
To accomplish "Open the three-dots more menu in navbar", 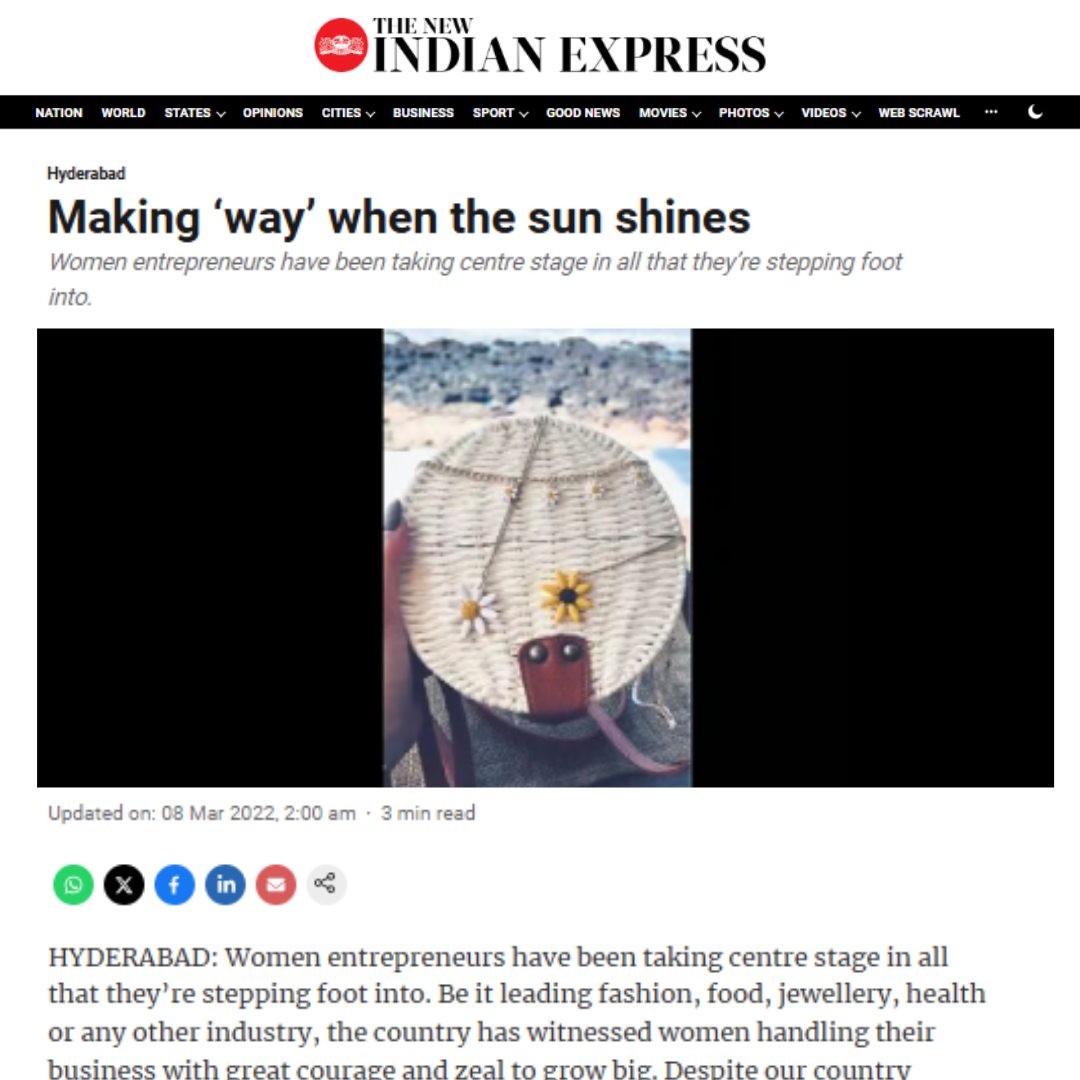I will pyautogui.click(x=991, y=112).
